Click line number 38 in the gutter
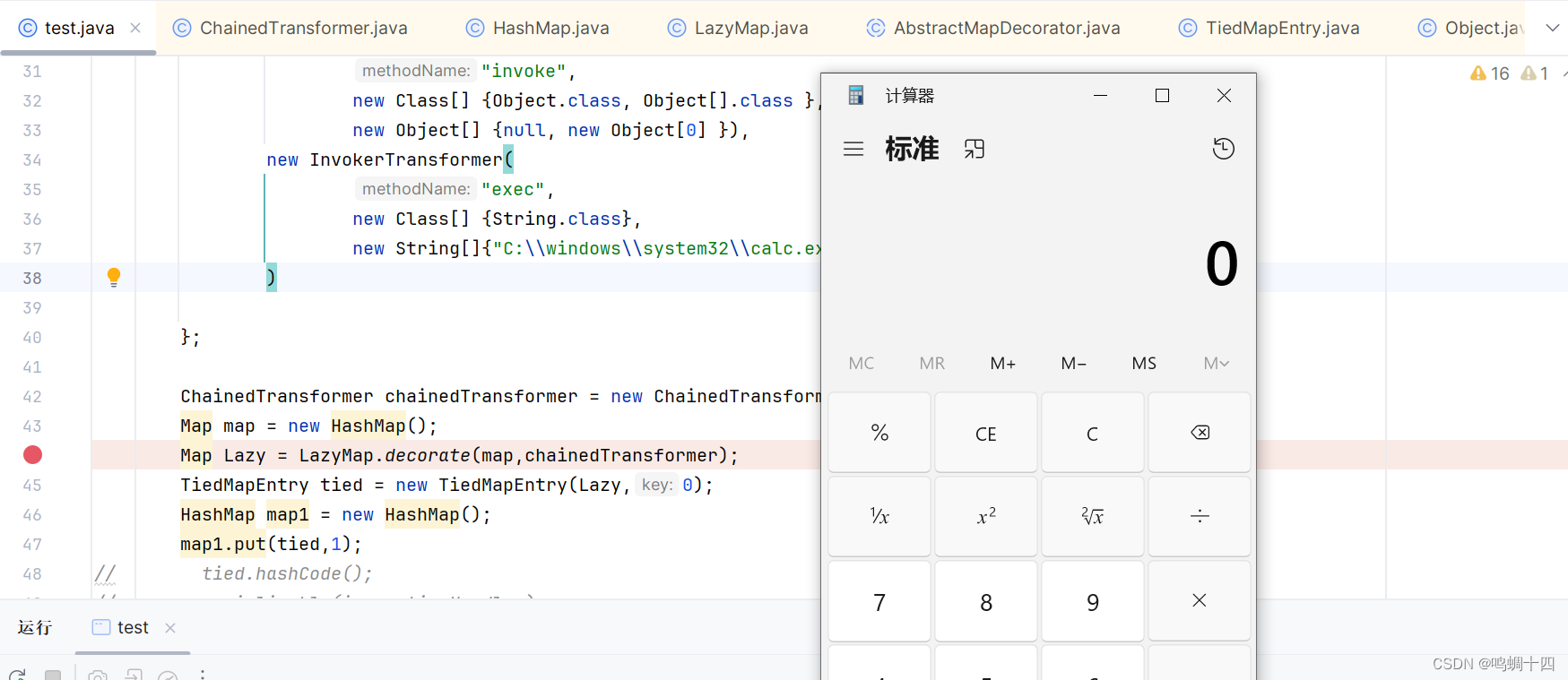Viewport: 1568px width, 680px height. click(x=32, y=278)
